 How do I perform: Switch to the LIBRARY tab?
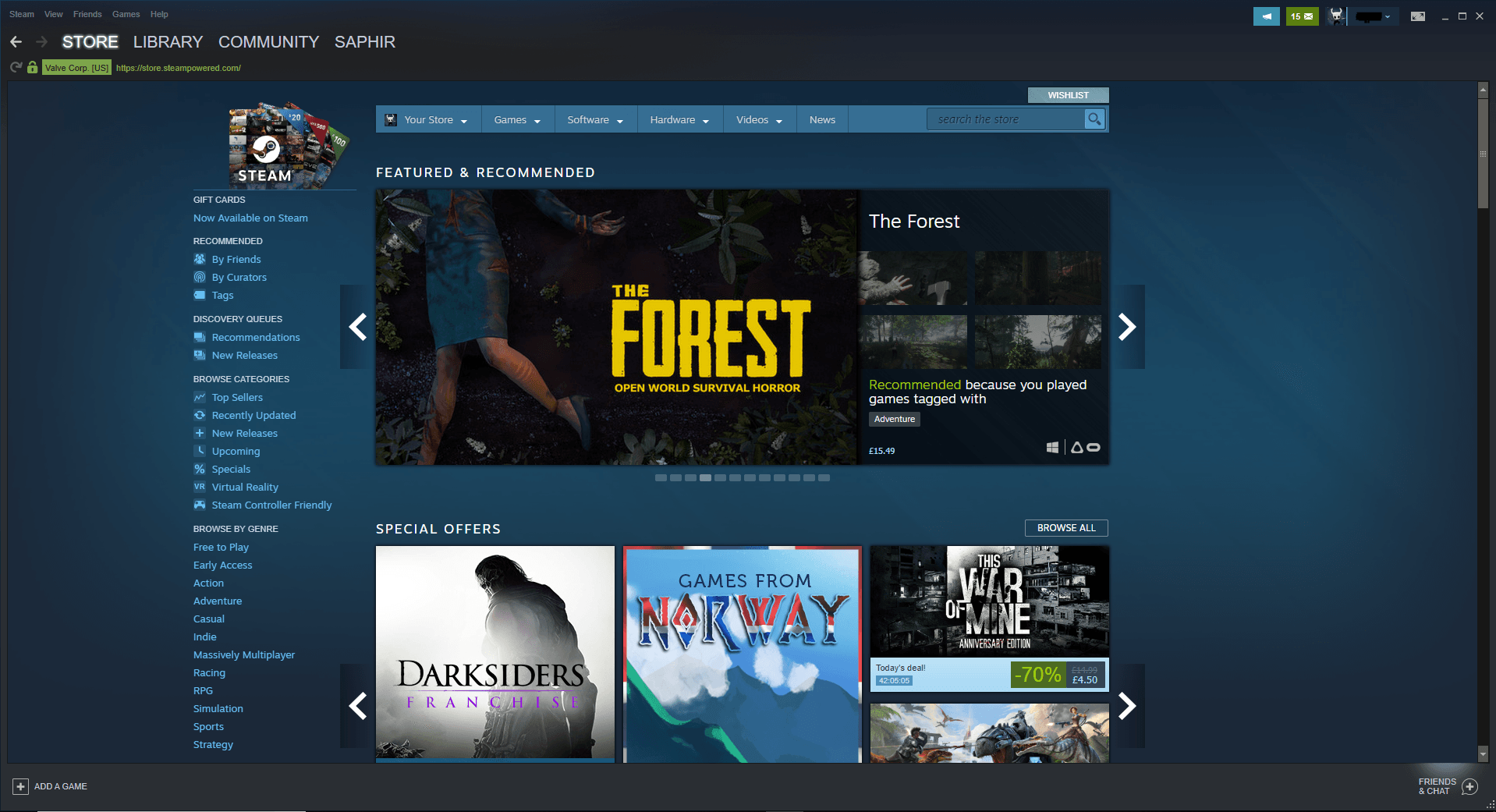[x=168, y=42]
